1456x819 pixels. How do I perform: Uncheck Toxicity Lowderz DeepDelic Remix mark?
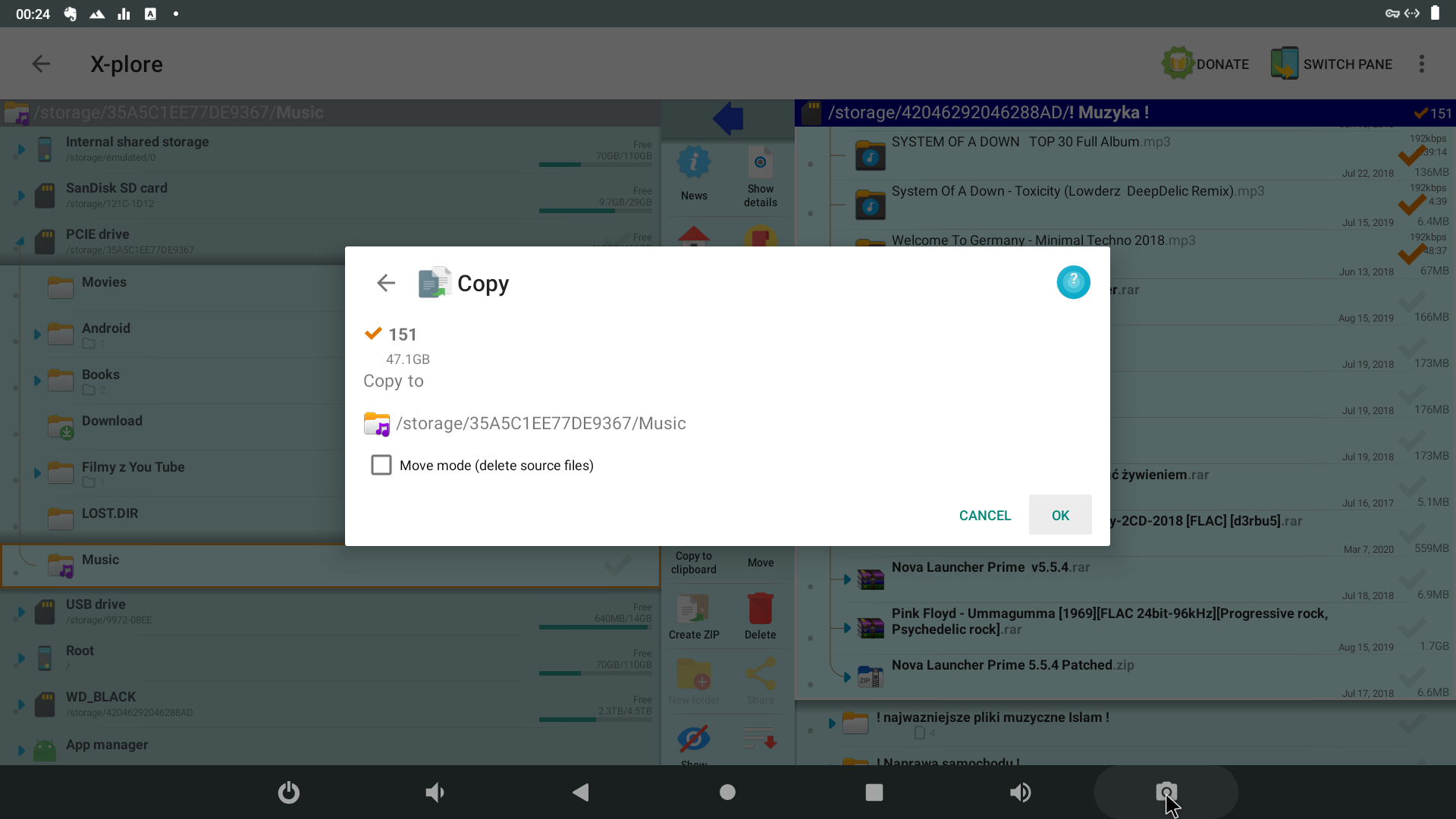click(1411, 205)
